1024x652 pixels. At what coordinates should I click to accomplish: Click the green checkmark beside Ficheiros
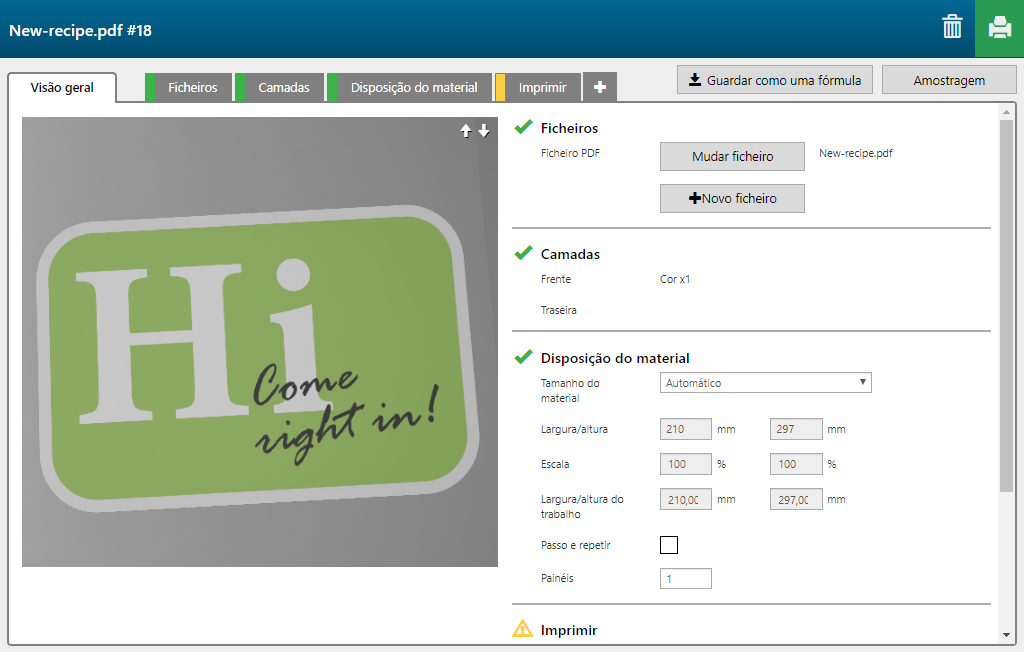pos(522,127)
